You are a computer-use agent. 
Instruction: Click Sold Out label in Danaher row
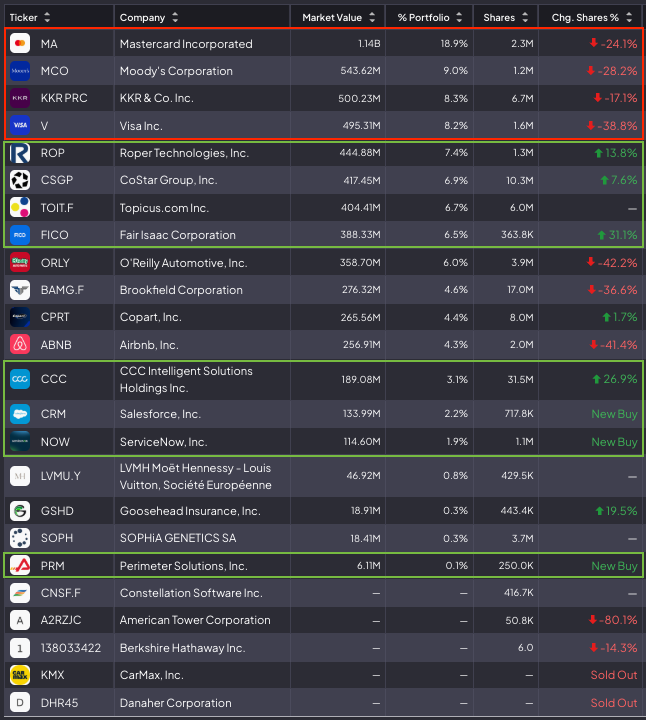click(x=614, y=703)
